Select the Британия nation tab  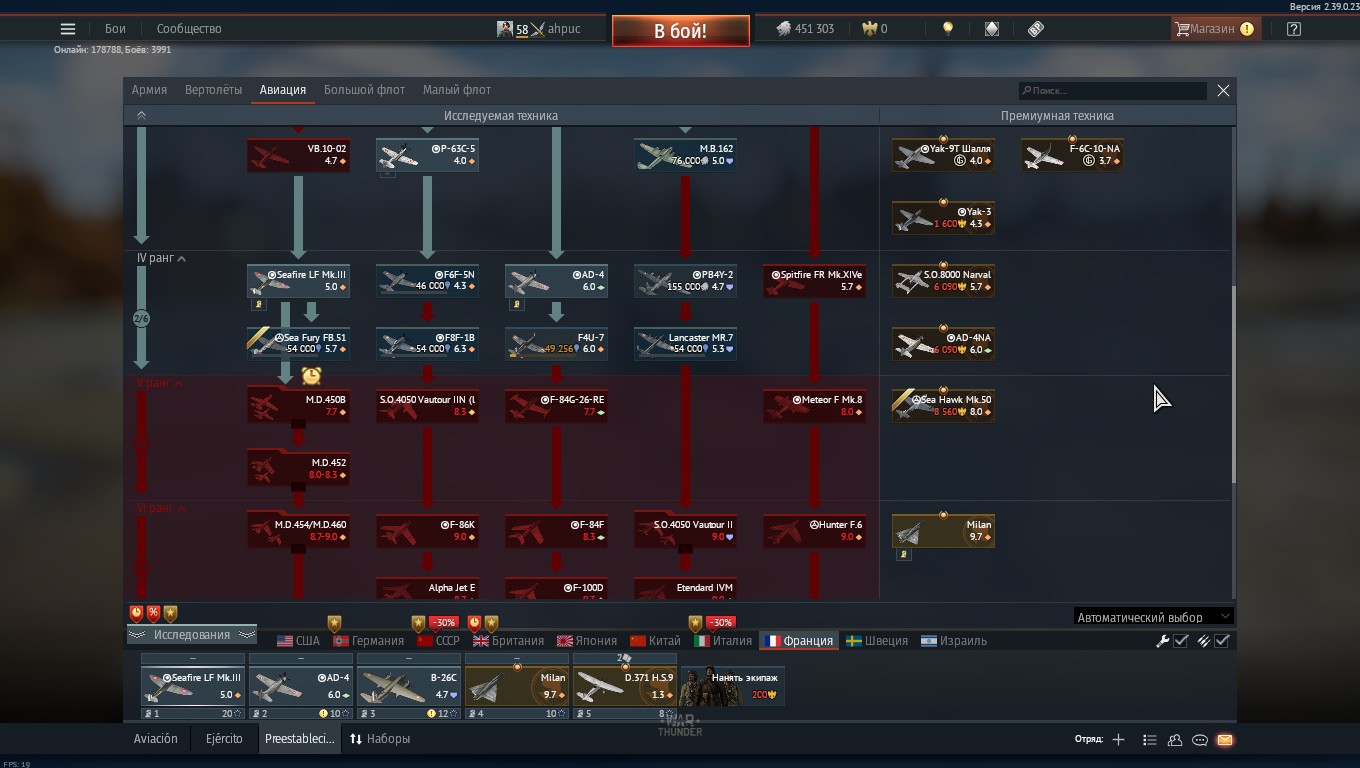pyautogui.click(x=508, y=641)
